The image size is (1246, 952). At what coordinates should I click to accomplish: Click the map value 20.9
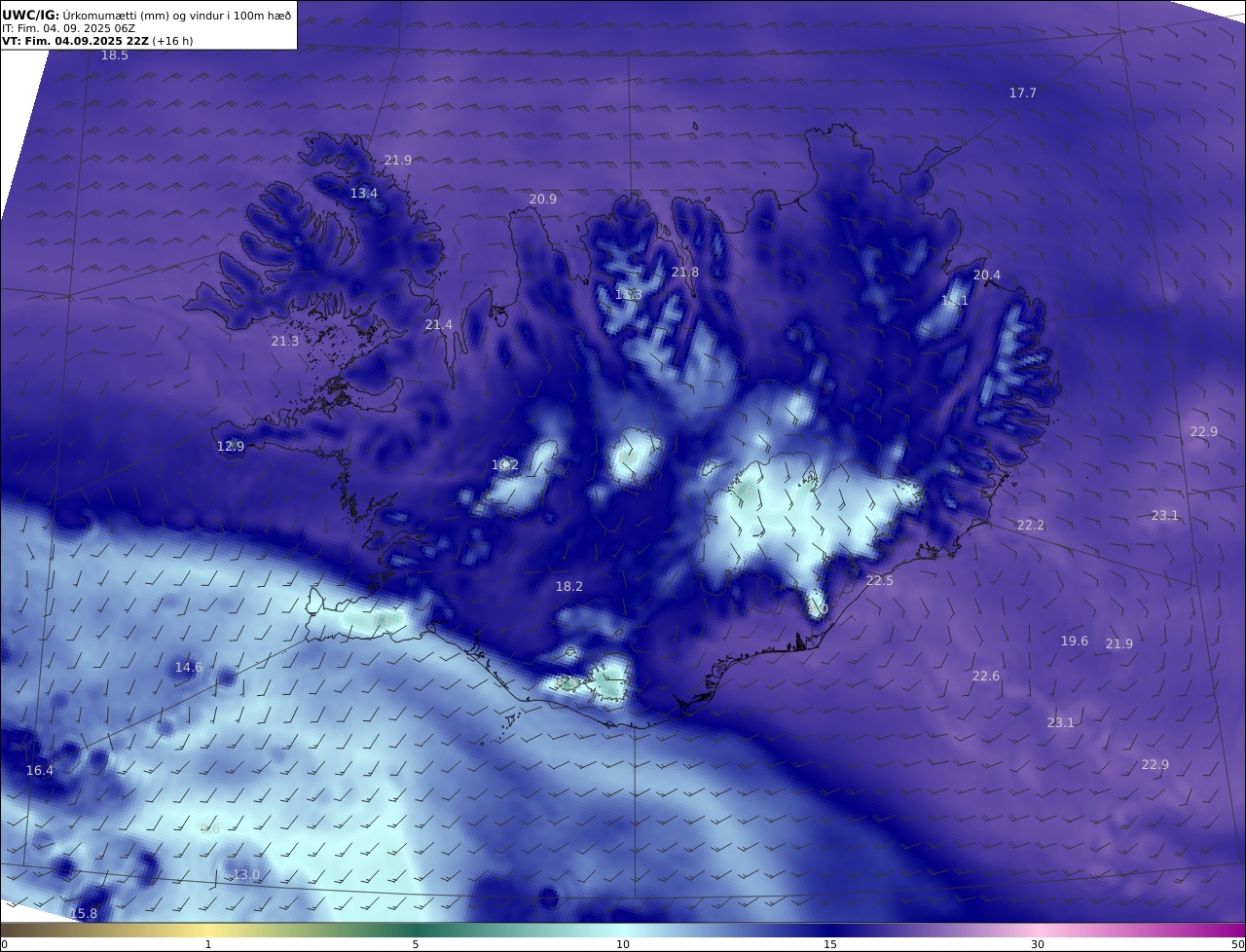coord(543,200)
